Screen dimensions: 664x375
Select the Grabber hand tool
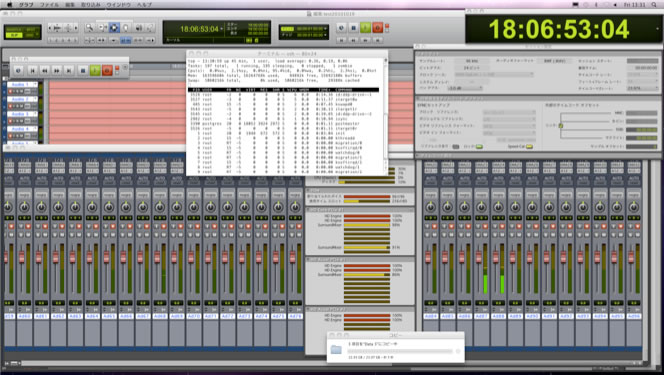pyautogui.click(x=126, y=28)
